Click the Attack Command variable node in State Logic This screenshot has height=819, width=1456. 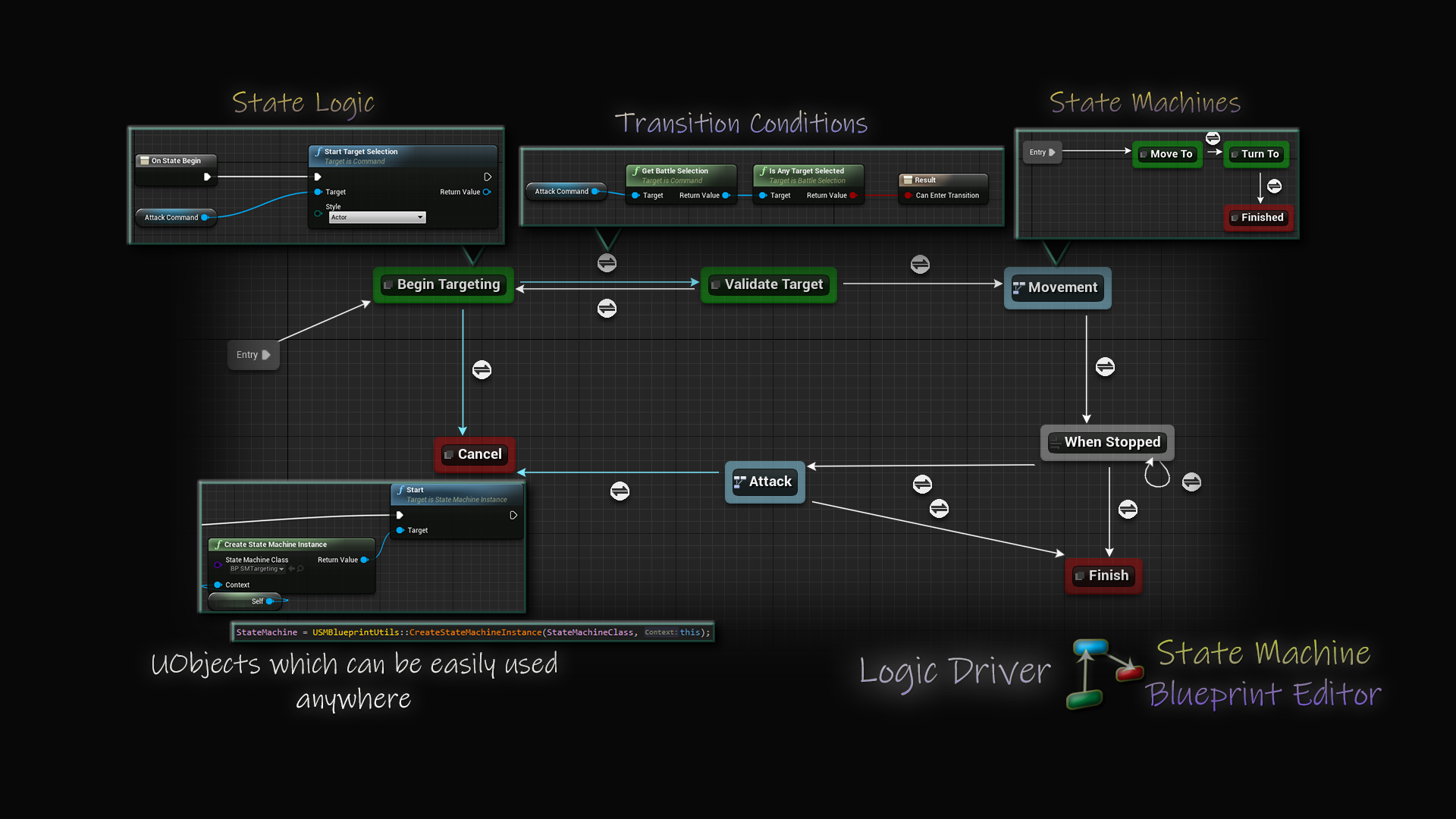pyautogui.click(x=173, y=218)
